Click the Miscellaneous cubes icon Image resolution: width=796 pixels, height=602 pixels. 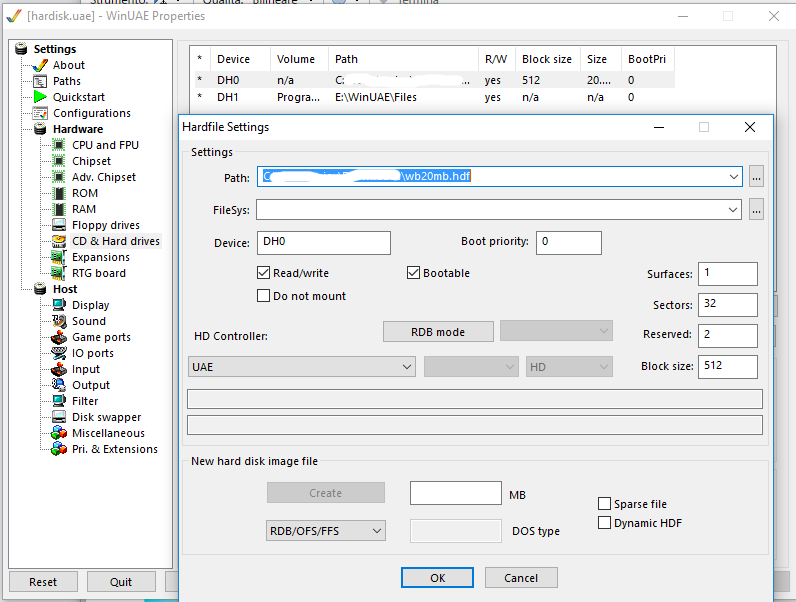pyautogui.click(x=59, y=433)
